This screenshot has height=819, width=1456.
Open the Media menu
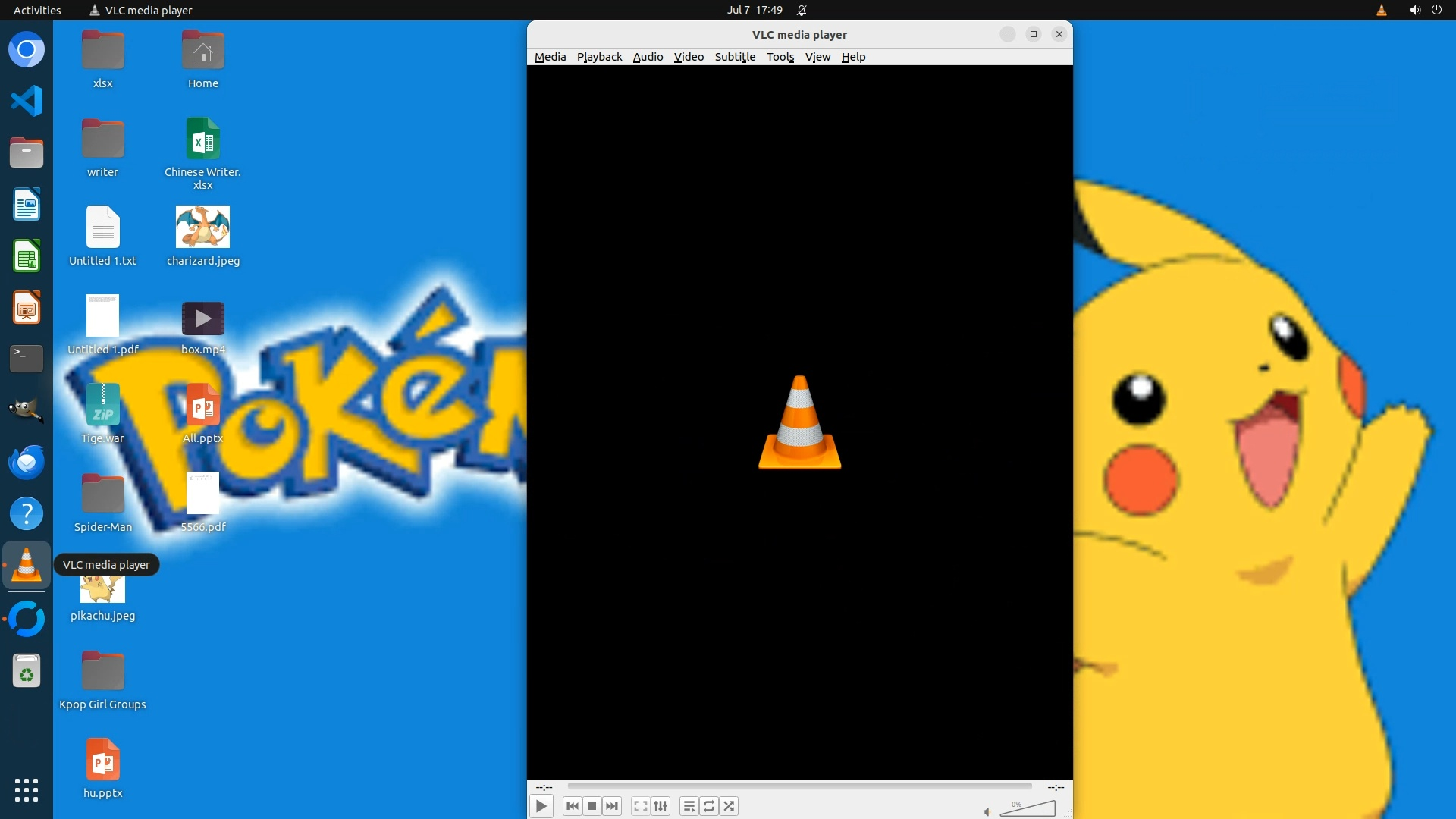click(550, 57)
